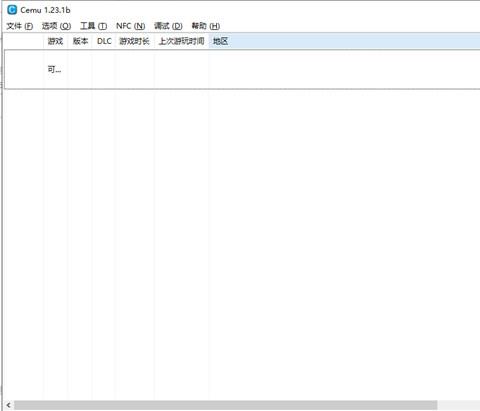Sort by the 游戏 column header
Viewport: 480px width, 411px height.
[x=56, y=41]
